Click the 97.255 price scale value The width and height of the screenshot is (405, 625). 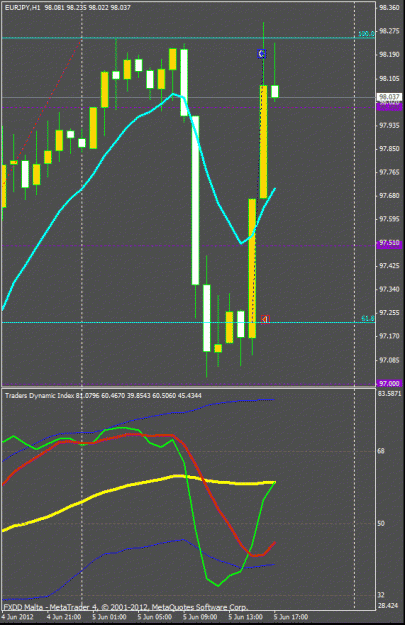pyautogui.click(x=389, y=313)
